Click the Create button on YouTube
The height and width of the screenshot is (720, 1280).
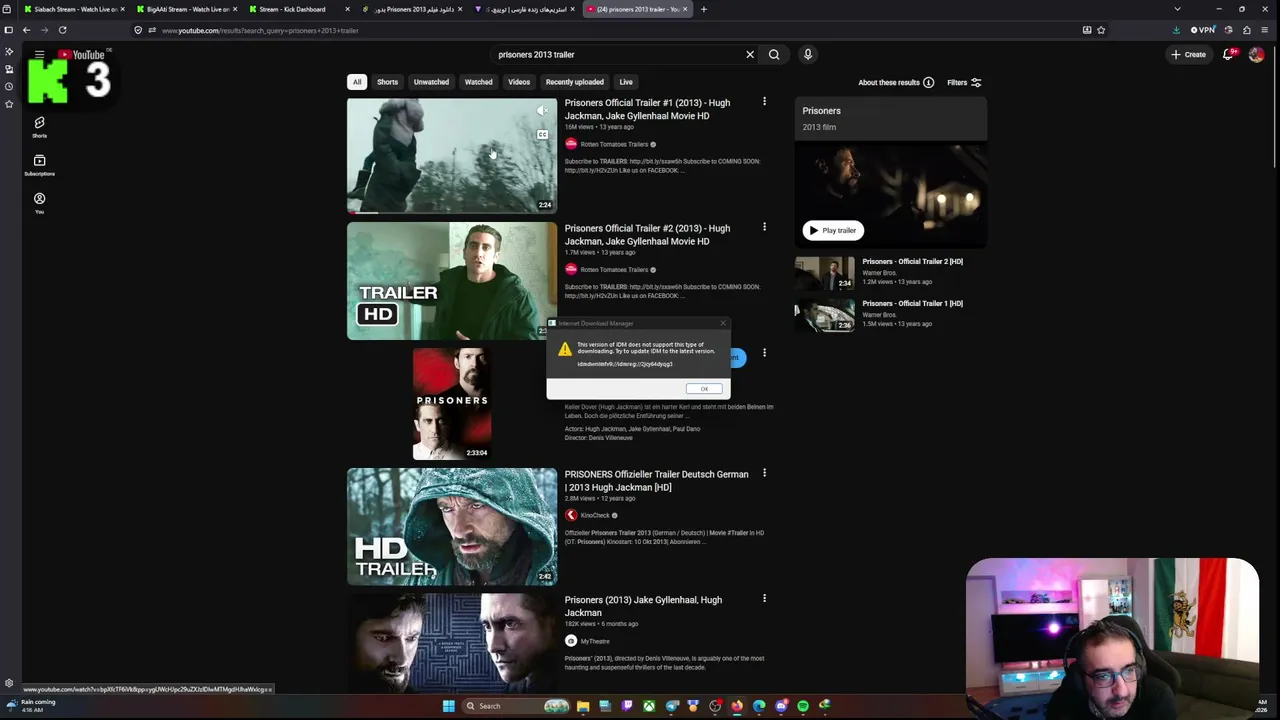click(1189, 55)
